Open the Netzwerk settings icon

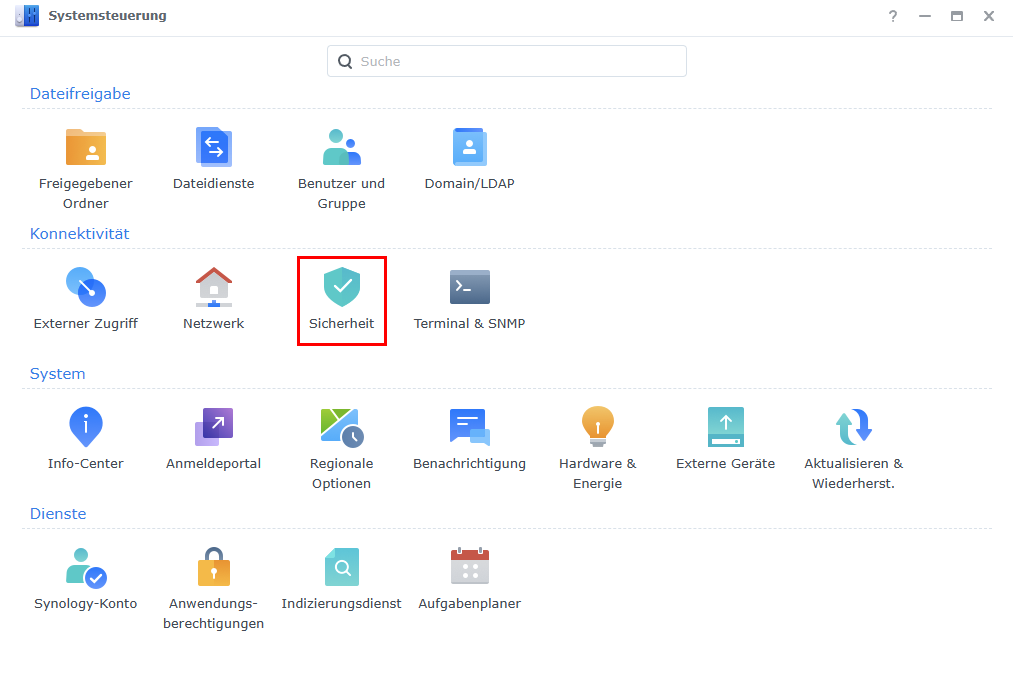pos(213,288)
